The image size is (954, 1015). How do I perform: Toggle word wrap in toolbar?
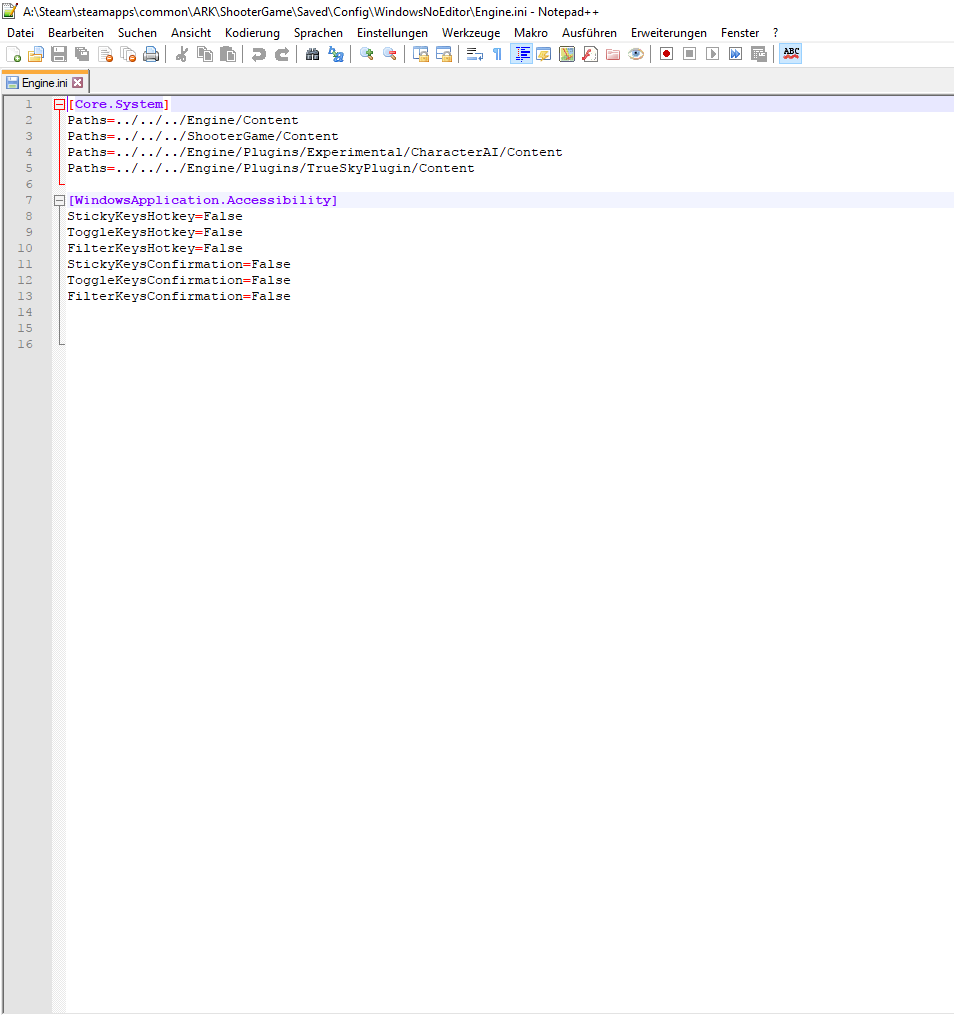(475, 54)
